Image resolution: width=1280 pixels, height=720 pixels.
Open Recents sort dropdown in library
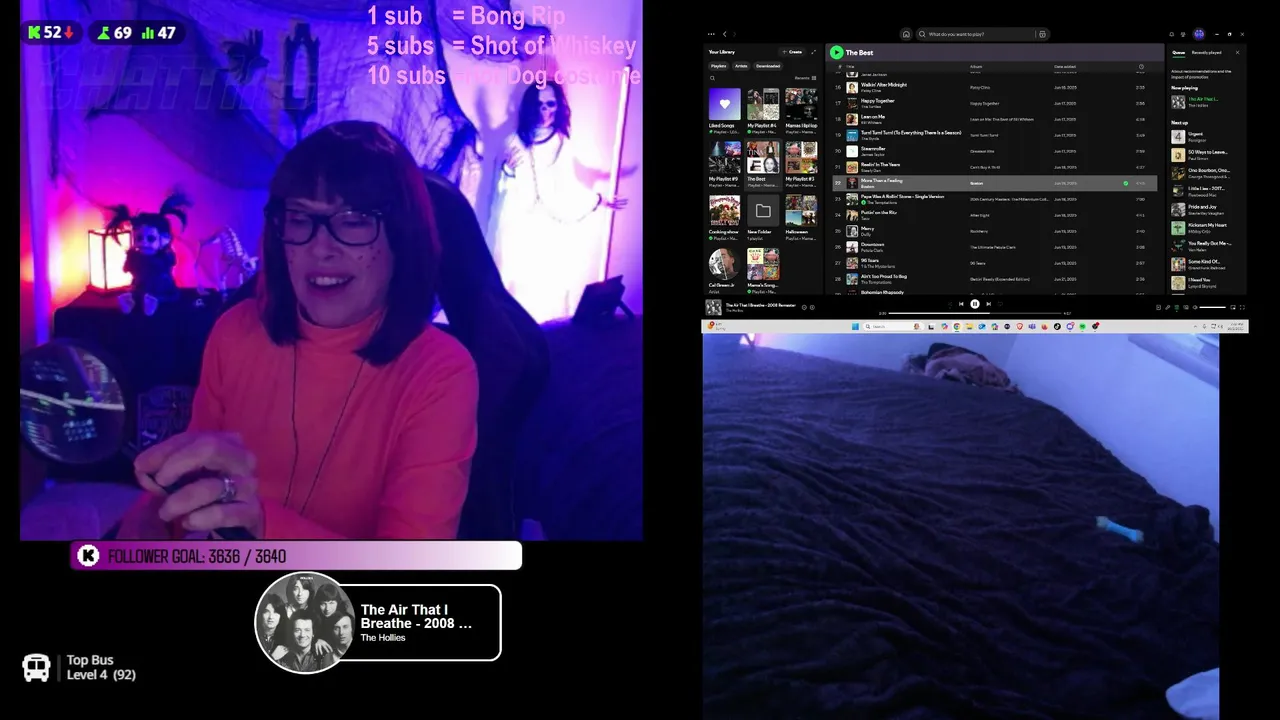(x=805, y=78)
